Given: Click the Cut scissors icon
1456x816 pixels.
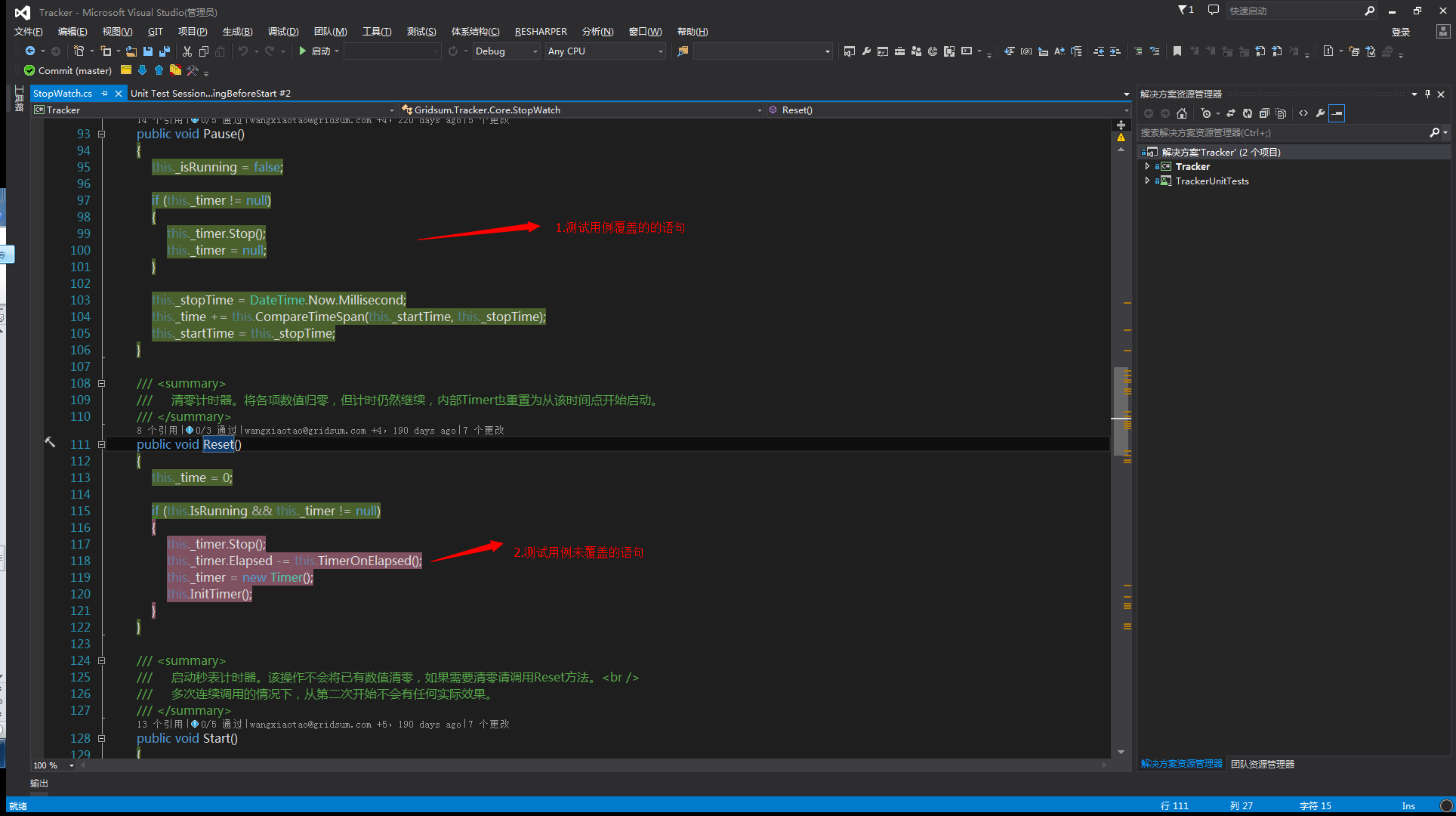Looking at the screenshot, I should coord(187,51).
